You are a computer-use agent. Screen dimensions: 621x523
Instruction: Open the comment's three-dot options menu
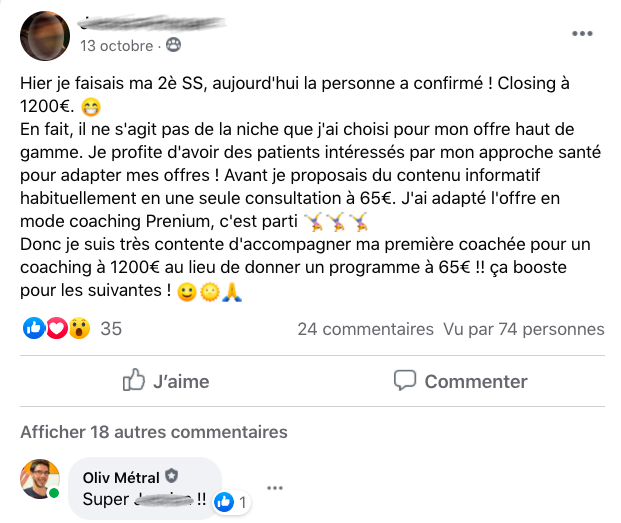pos(275,489)
